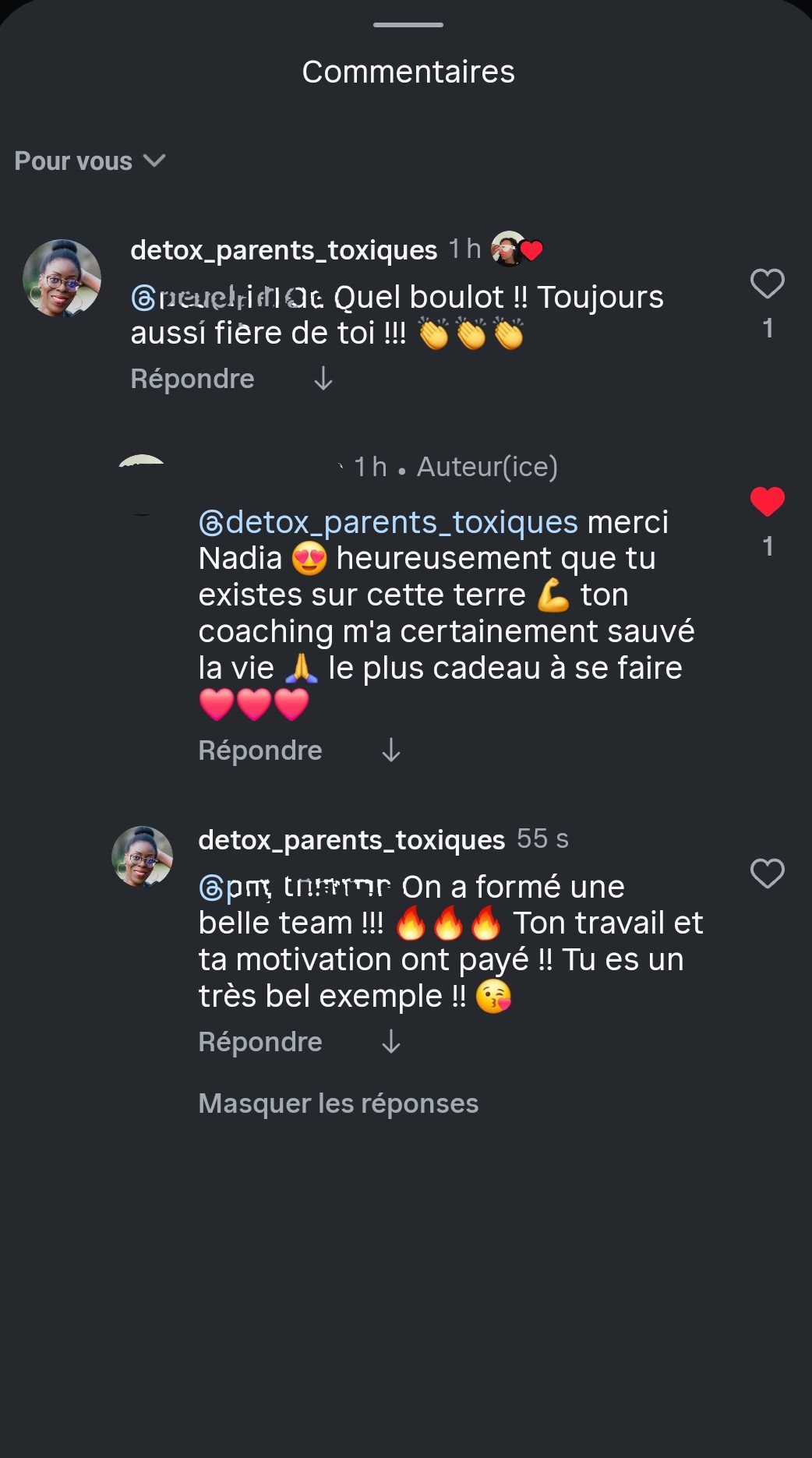Screen dimensions: 812x1458
Task: Grab the drag handle above Commentaires
Action: coord(408,25)
